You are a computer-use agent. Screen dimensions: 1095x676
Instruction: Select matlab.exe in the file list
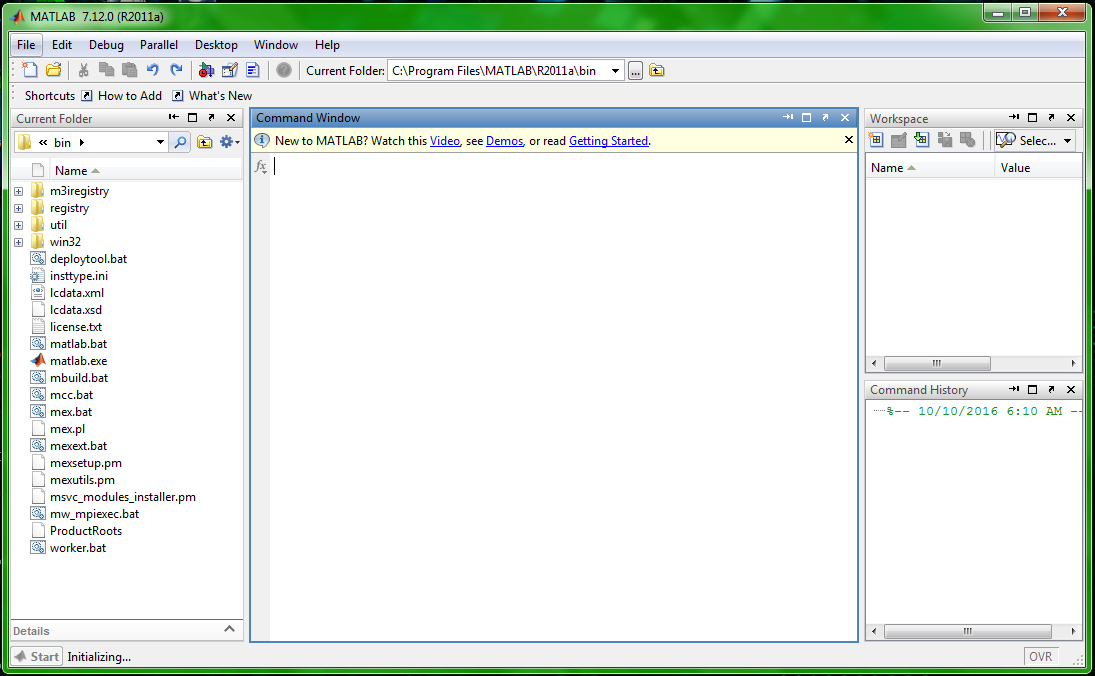tap(78, 361)
